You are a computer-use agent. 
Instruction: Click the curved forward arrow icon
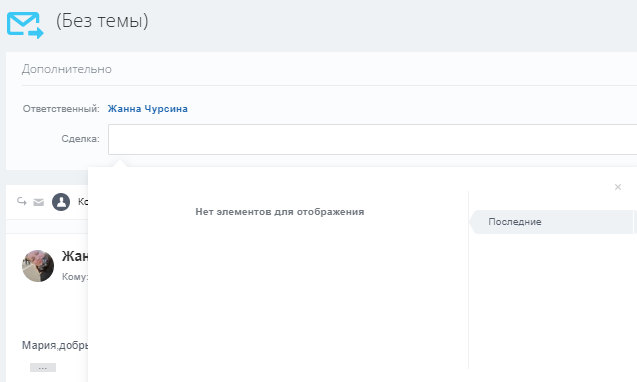click(22, 201)
